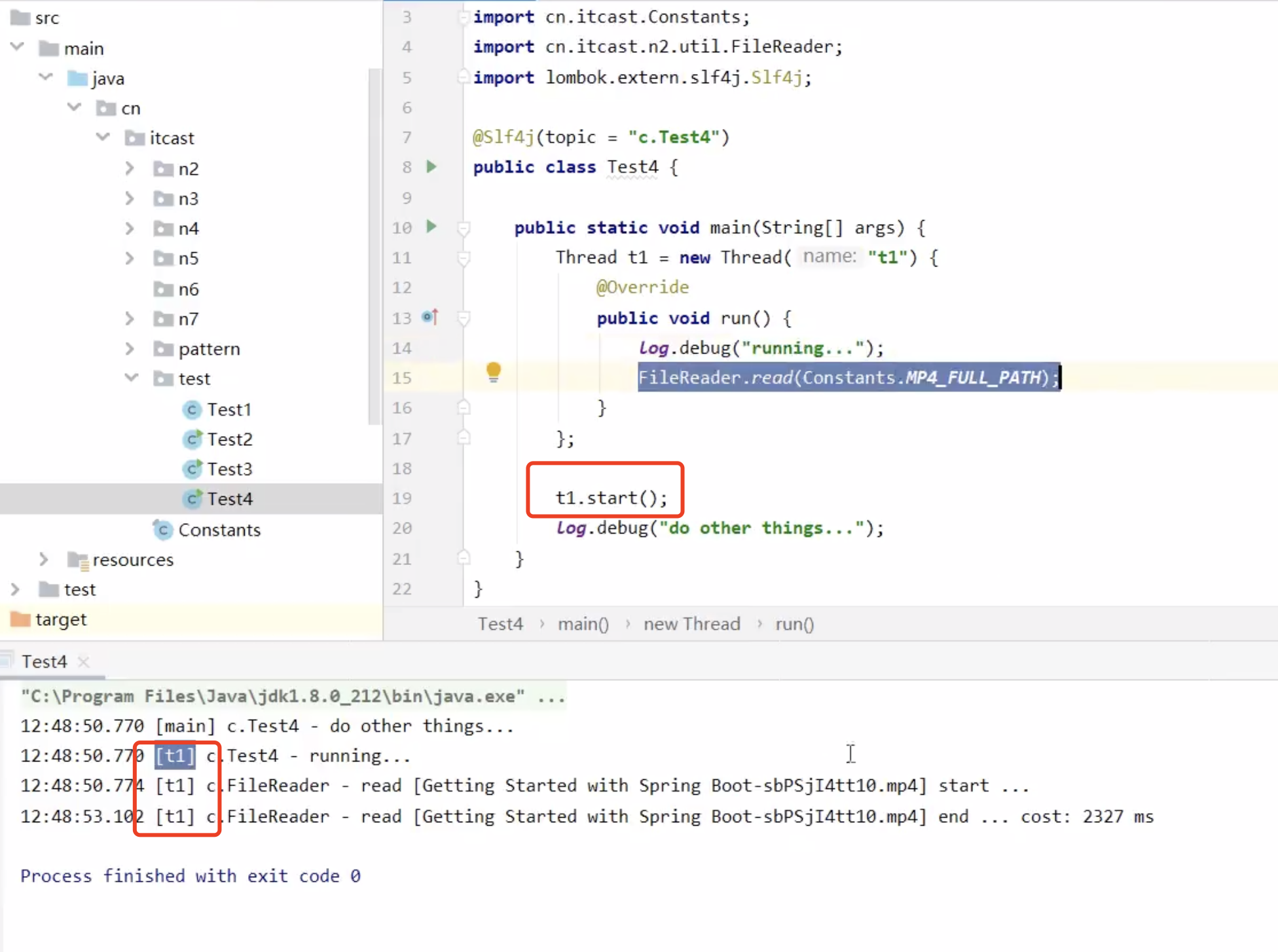Open the Constants class in project tree

coord(219,530)
